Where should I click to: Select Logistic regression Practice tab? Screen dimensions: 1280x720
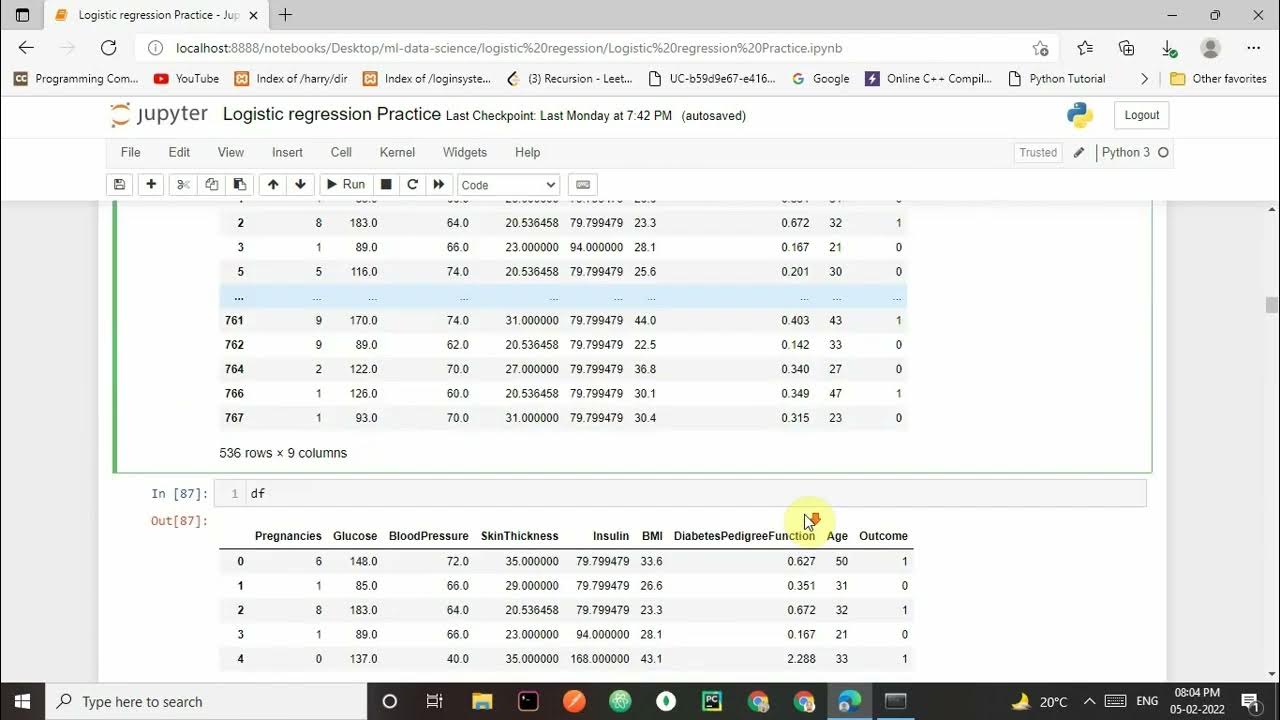156,15
